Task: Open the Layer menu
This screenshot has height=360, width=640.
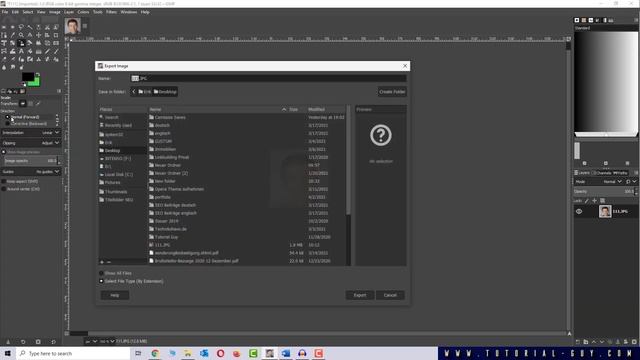Action: click(x=69, y=12)
